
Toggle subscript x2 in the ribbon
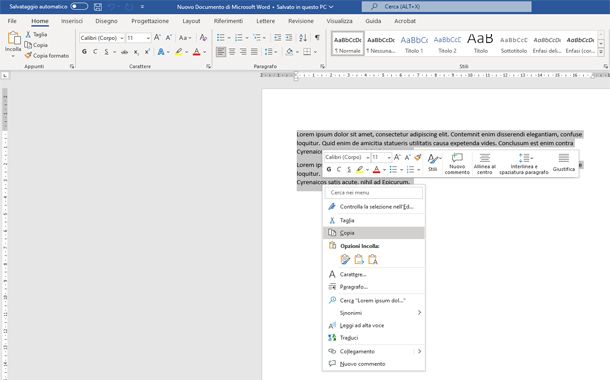136,52
